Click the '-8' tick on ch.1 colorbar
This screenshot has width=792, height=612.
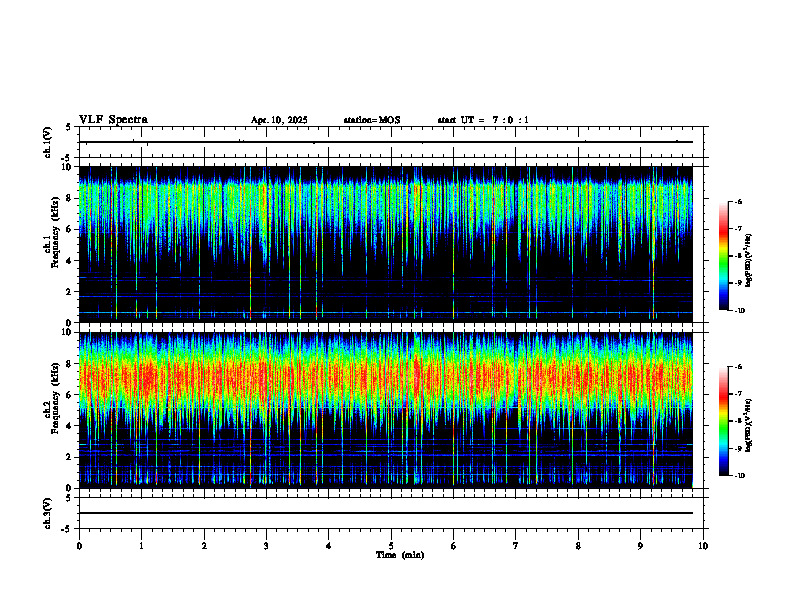click(738, 256)
